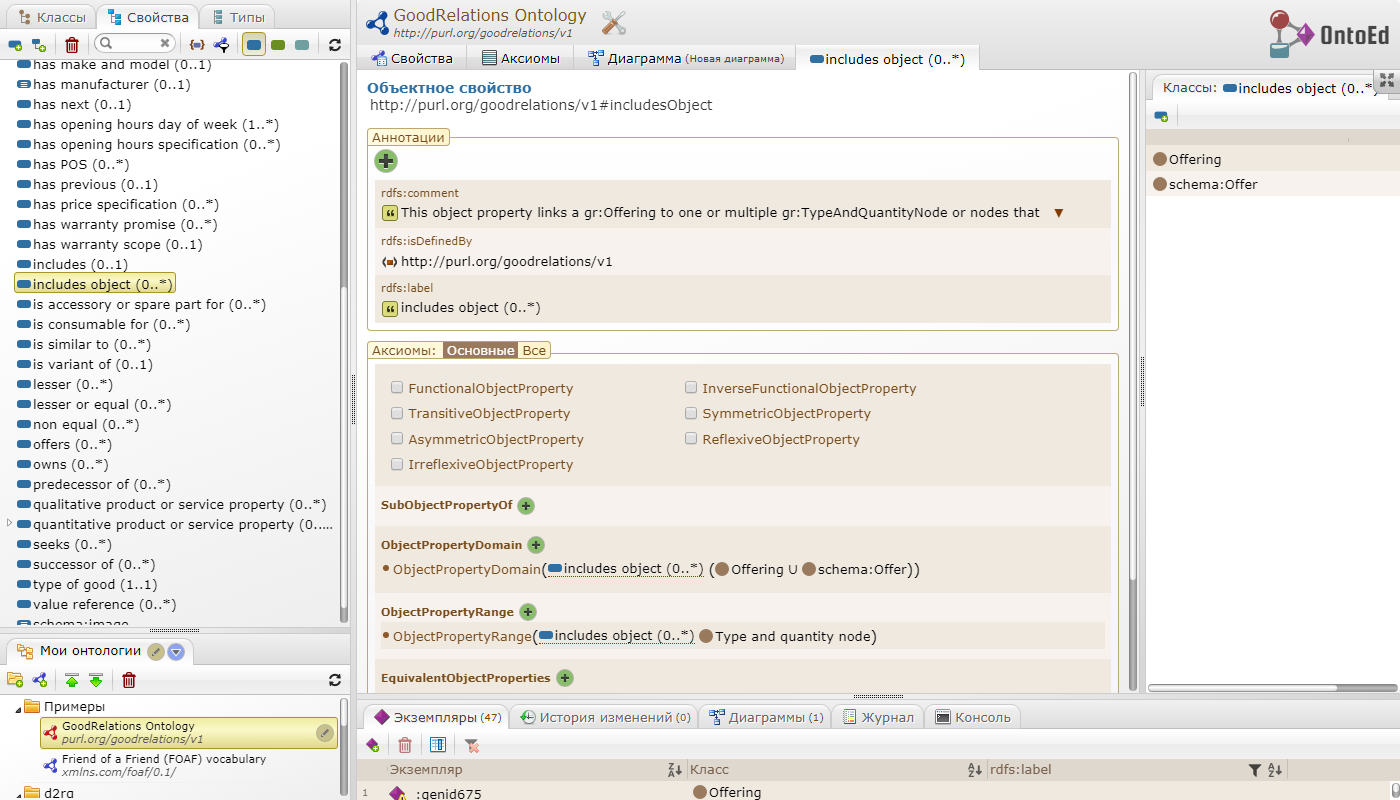Image resolution: width=1400 pixels, height=800 pixels.
Task: Delete the selected ontology with the trash icon
Action: click(x=129, y=680)
